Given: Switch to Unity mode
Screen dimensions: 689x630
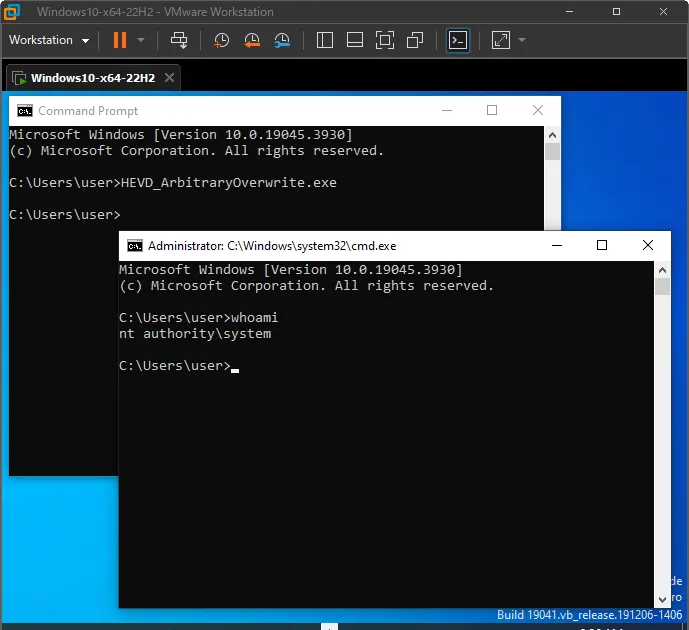Looking at the screenshot, I should point(415,40).
